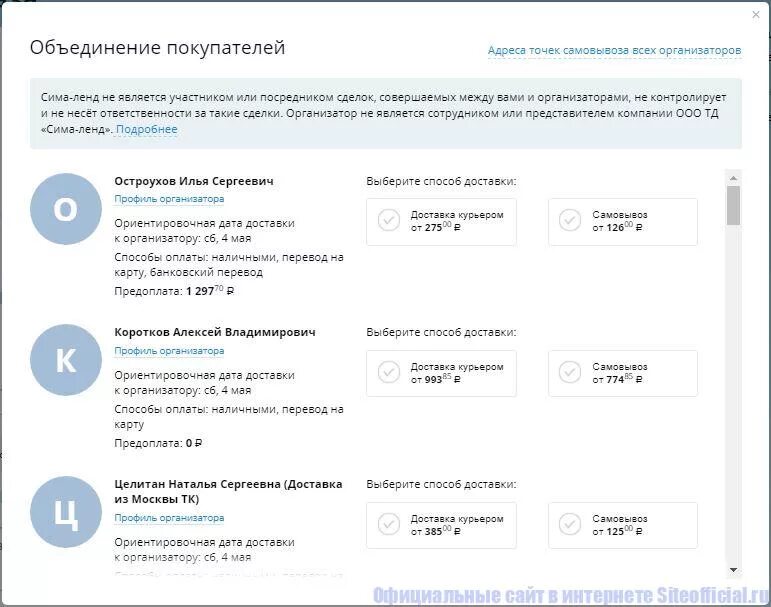771x607 pixels.
Task: Open the Подробнее link in notice
Action: coord(147,129)
